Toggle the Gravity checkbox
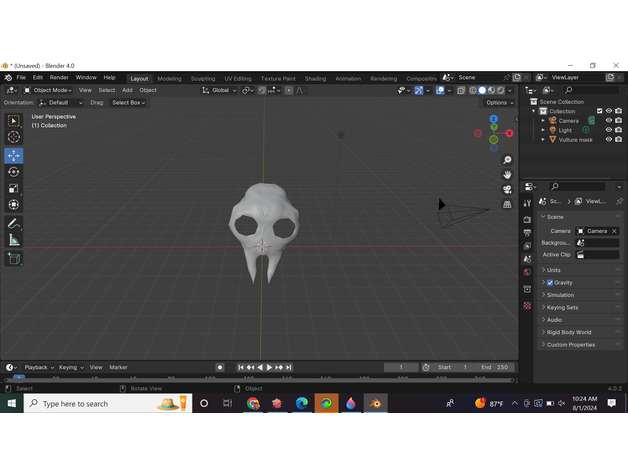This screenshot has height=472, width=628. point(550,283)
